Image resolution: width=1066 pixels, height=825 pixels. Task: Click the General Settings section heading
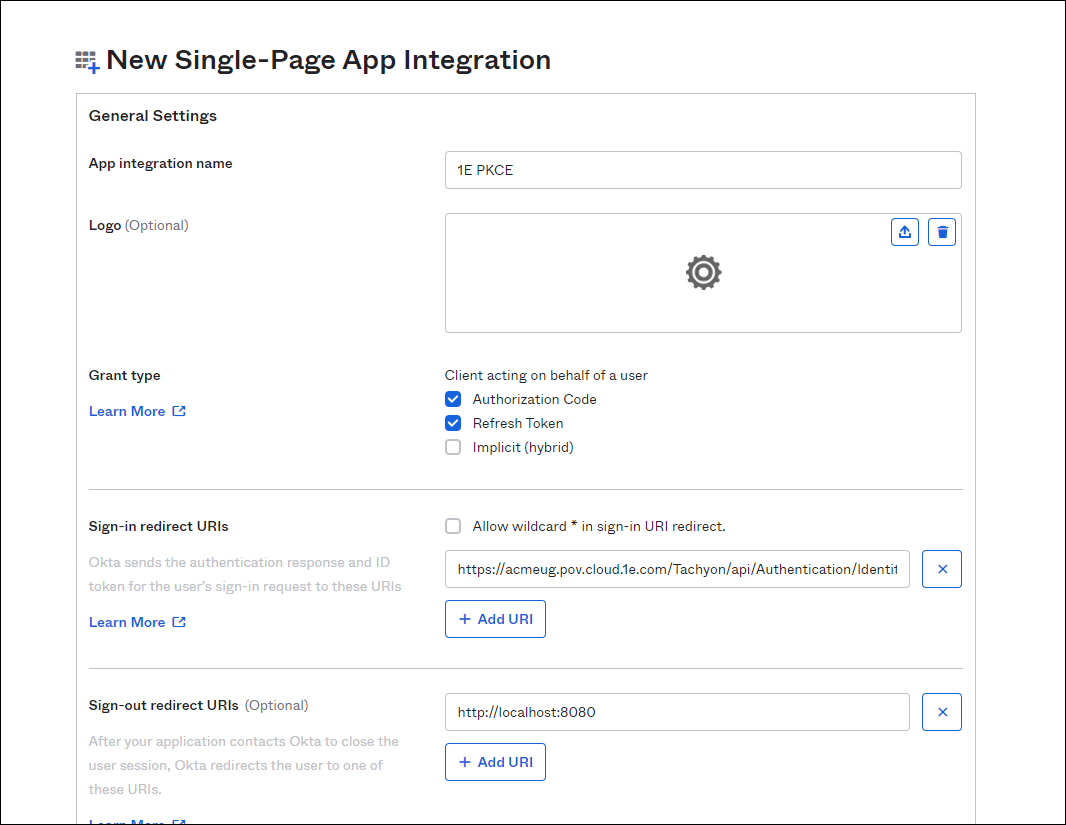click(153, 116)
